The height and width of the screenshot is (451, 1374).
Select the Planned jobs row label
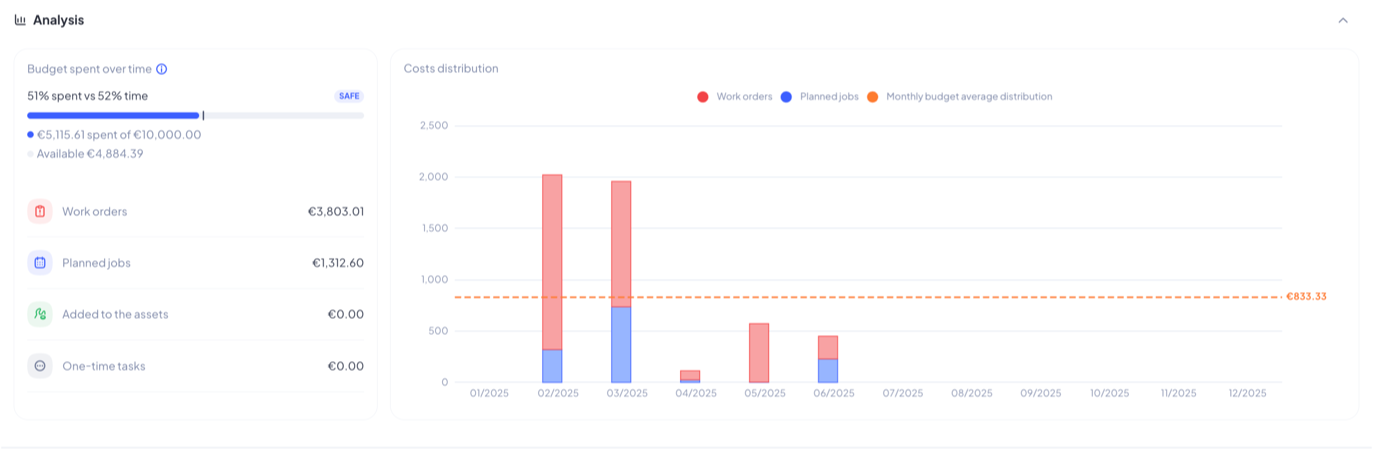96,263
